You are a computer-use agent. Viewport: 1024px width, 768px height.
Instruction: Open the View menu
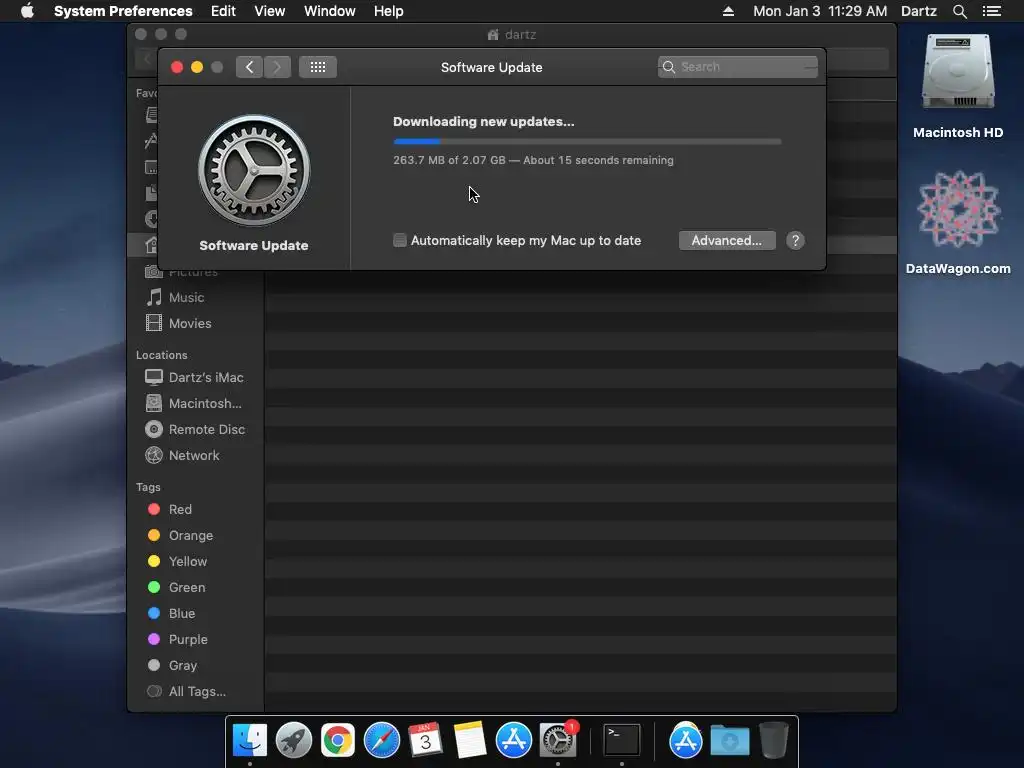(270, 11)
